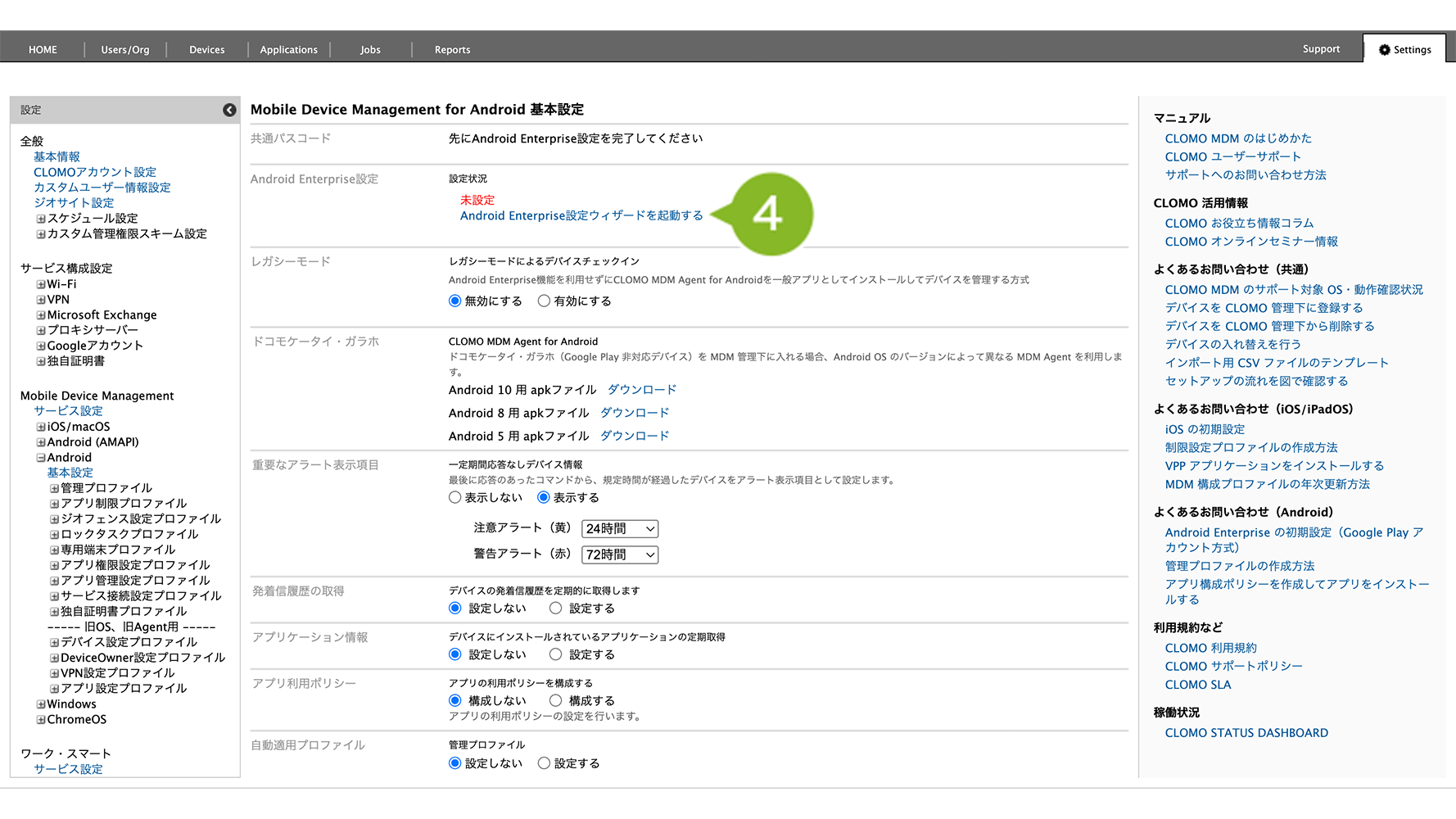The width and height of the screenshot is (1456, 819).
Task: Expand 独自証明書 under サービス構成設定
Action: (41, 361)
